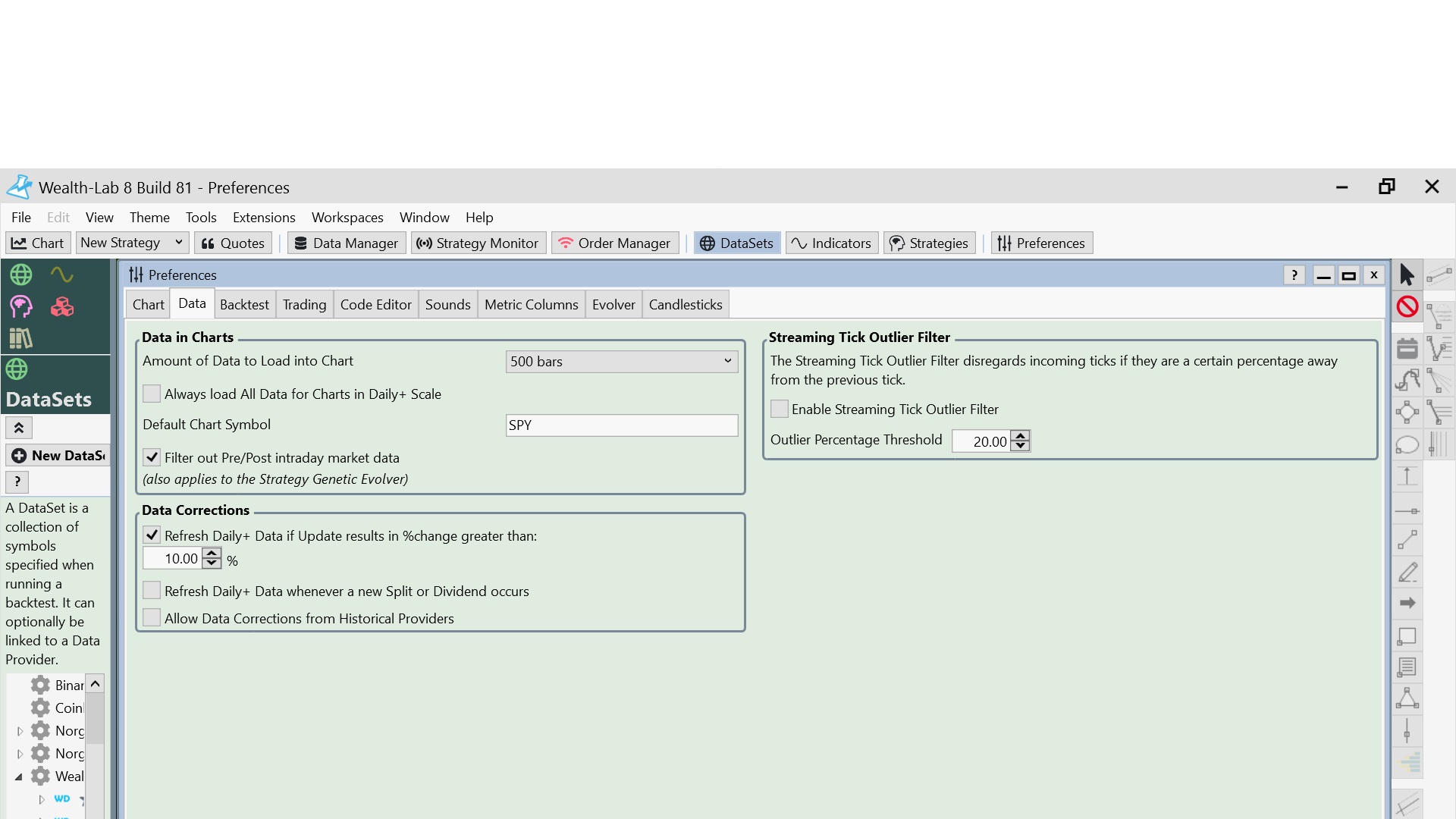Image resolution: width=1456 pixels, height=819 pixels.
Task: Click the red cancel drawing icon
Action: pyautogui.click(x=1407, y=306)
